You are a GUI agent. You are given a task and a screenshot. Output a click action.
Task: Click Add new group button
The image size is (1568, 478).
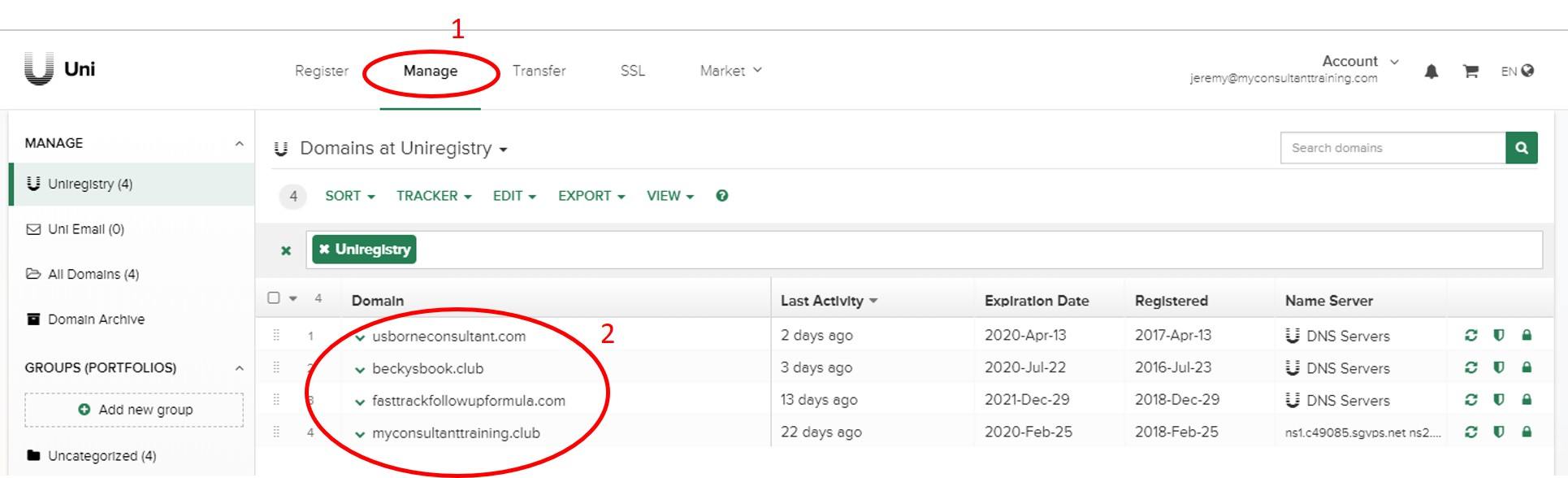tap(134, 410)
